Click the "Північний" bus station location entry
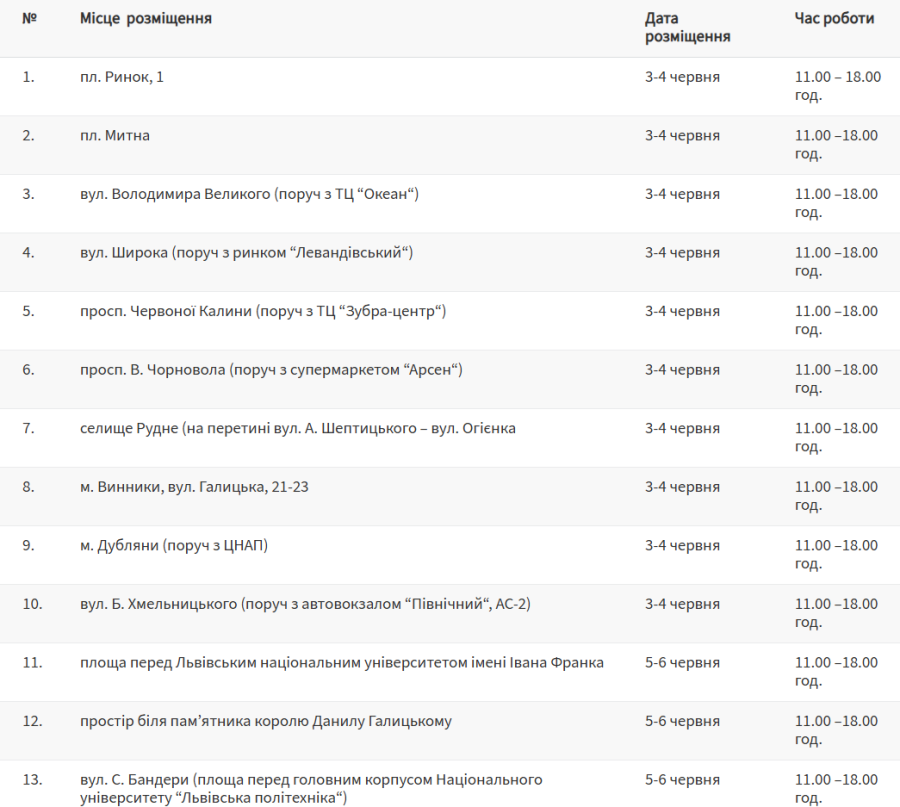Viewport: 900px width, 807px height. [305, 604]
